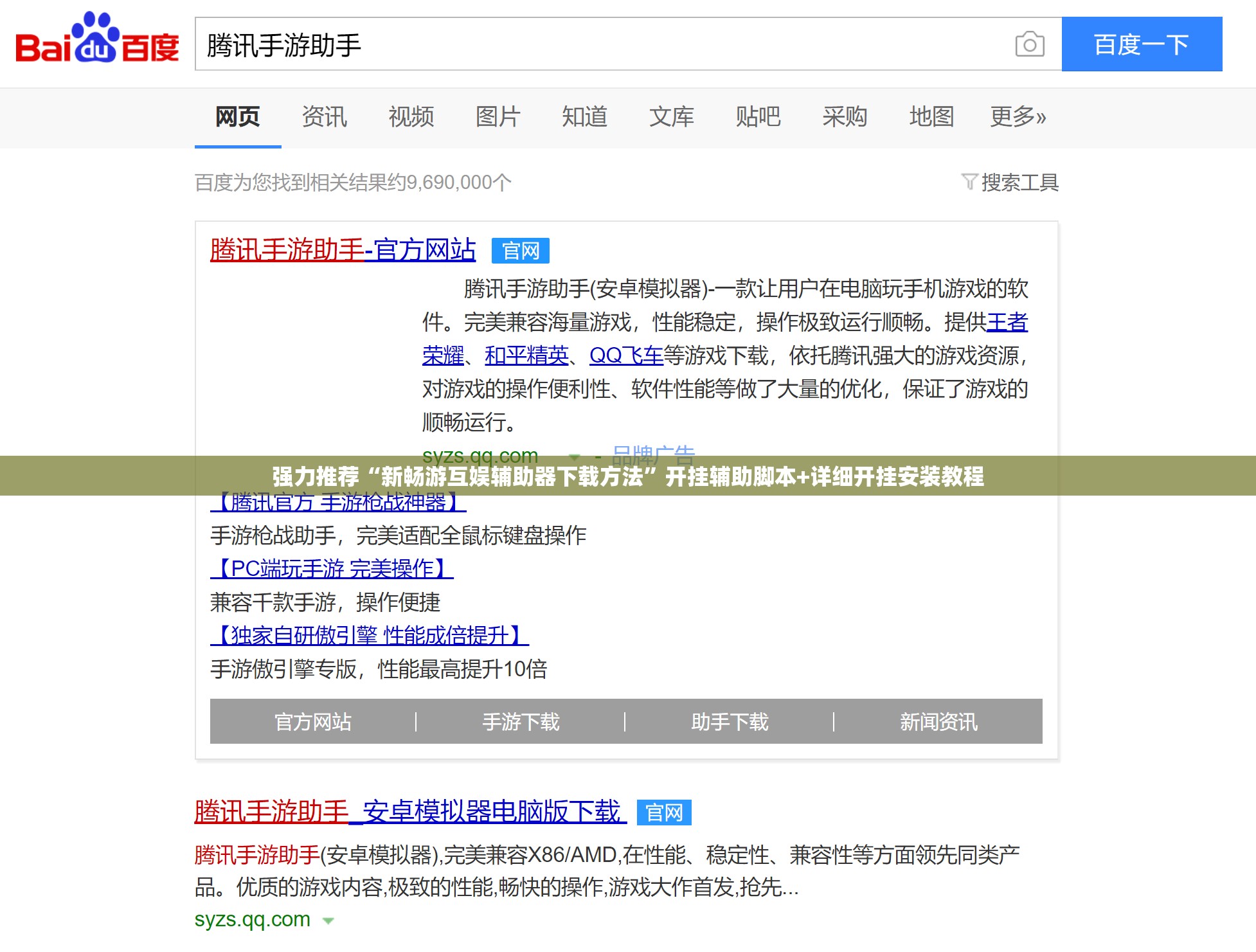Switch to the 文库 tab
This screenshot has height=952, width=1256.
(x=672, y=117)
